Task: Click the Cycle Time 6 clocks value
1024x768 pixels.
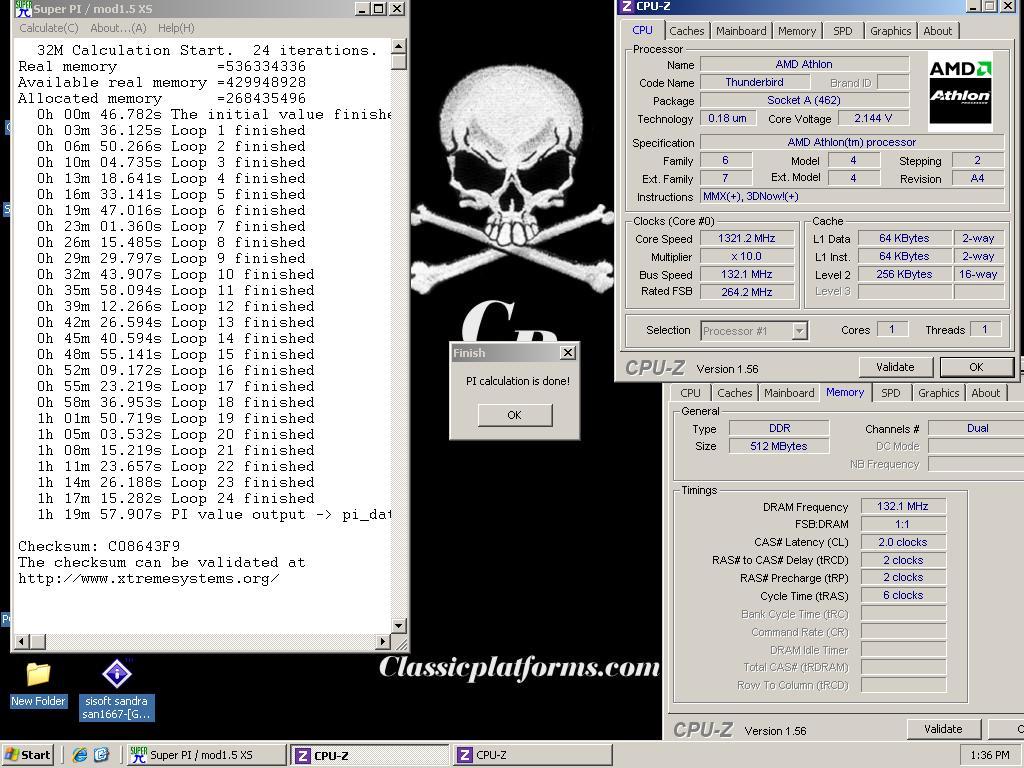Action: 903,596
